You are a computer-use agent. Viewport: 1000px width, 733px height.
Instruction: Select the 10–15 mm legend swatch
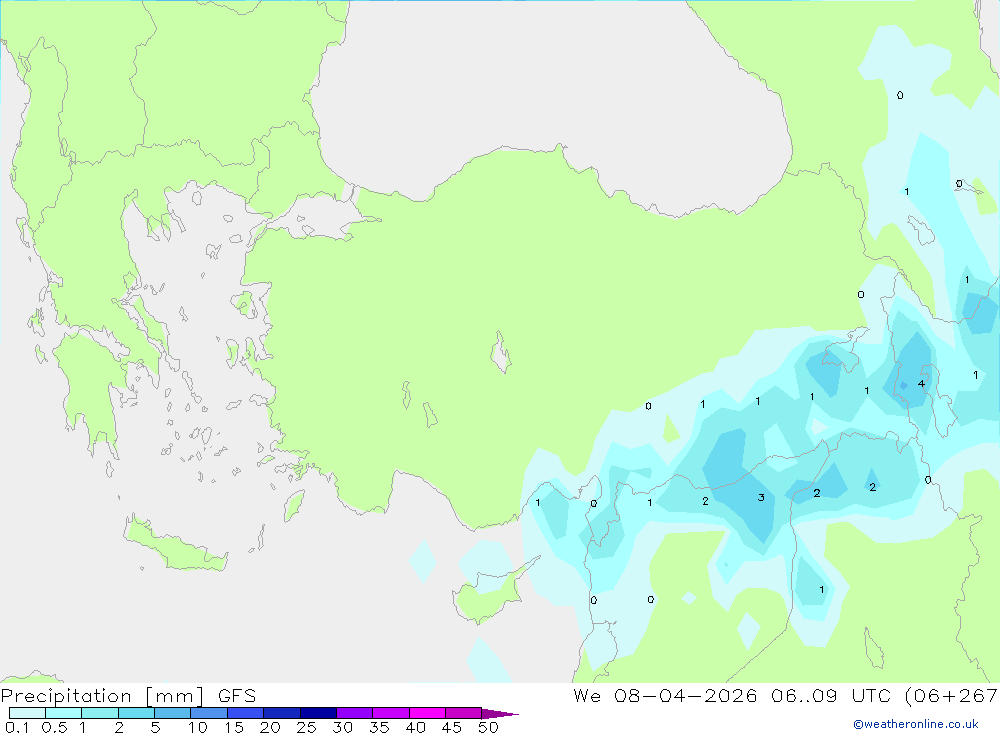(209, 713)
